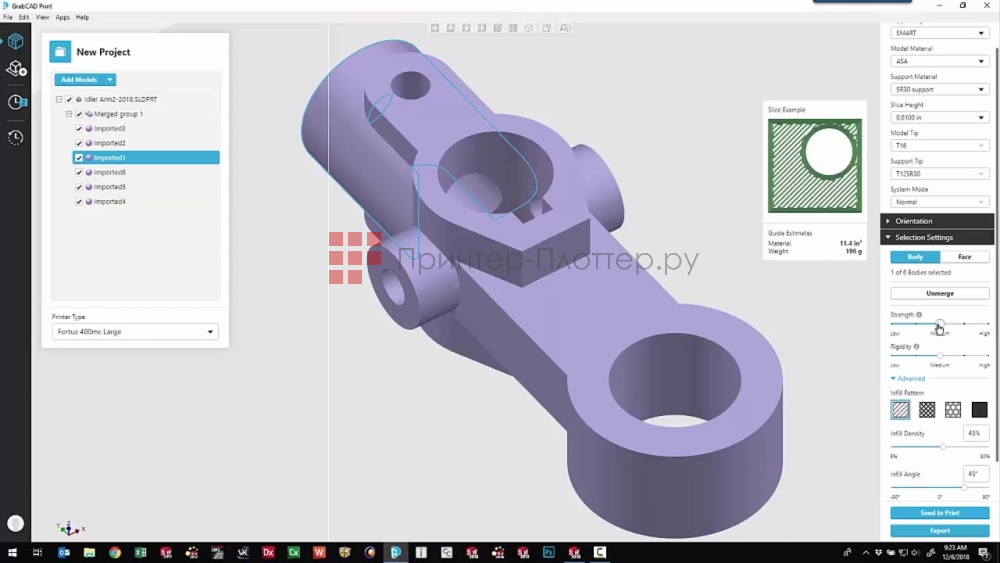Open the Support Material SR30 dropdown
The image size is (1000, 563).
point(940,89)
